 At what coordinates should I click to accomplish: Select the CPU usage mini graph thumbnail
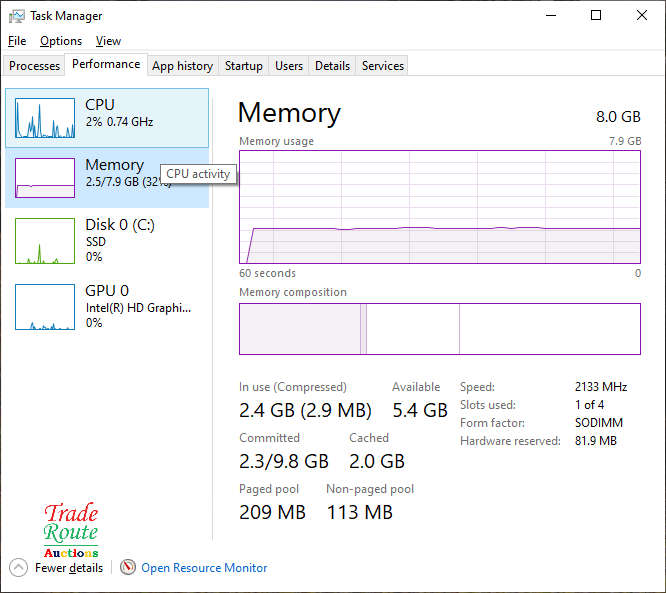click(45, 118)
